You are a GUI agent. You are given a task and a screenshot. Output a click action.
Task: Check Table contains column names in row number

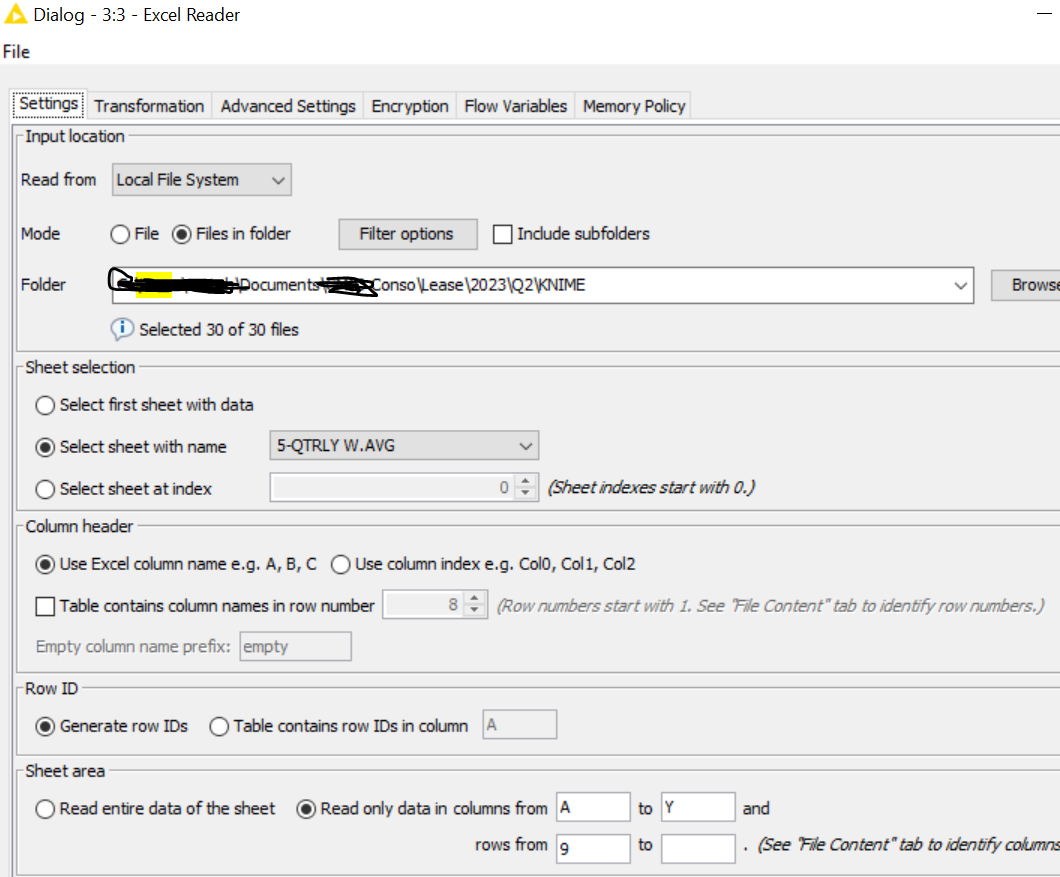click(46, 606)
